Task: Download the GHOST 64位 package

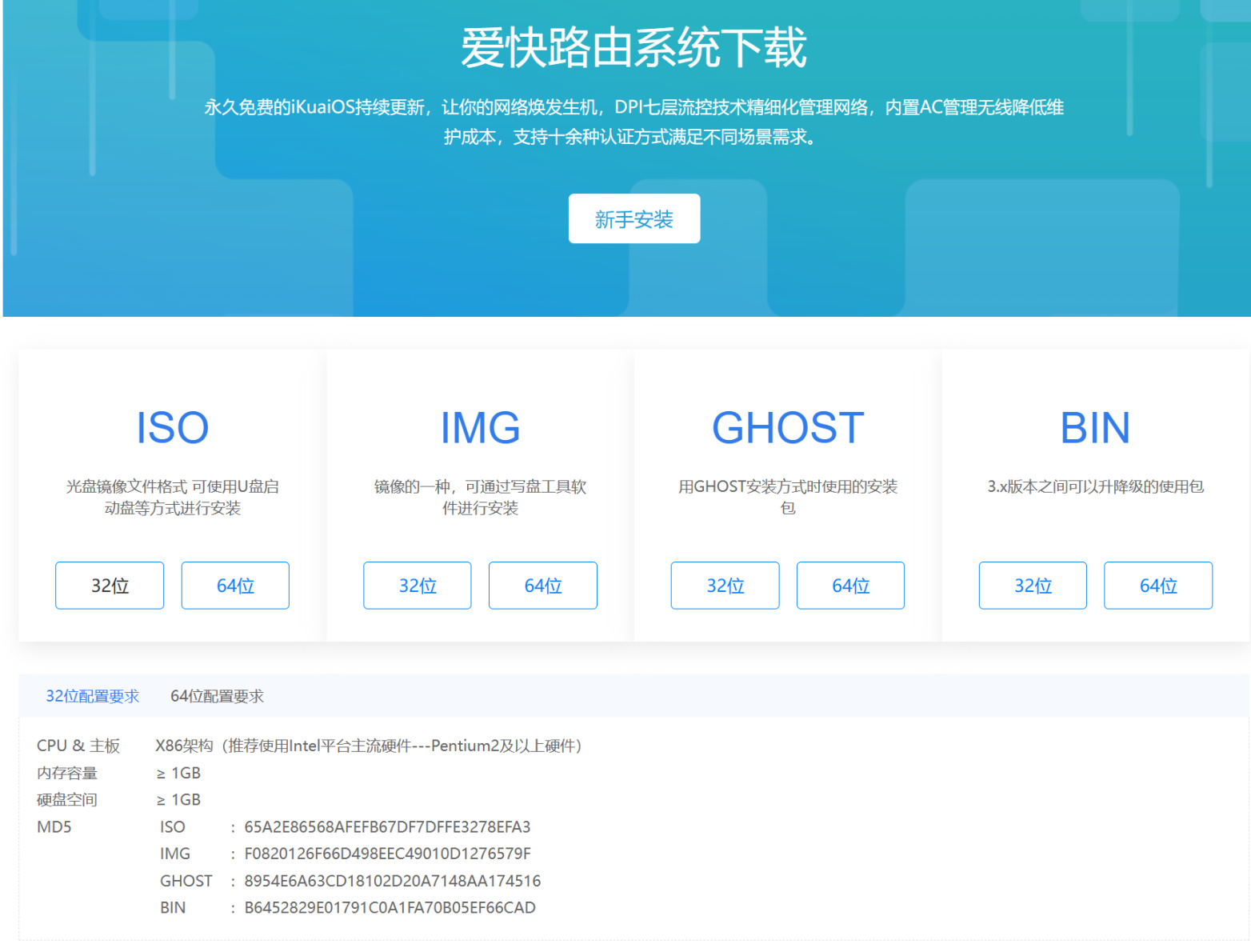Action: [851, 586]
